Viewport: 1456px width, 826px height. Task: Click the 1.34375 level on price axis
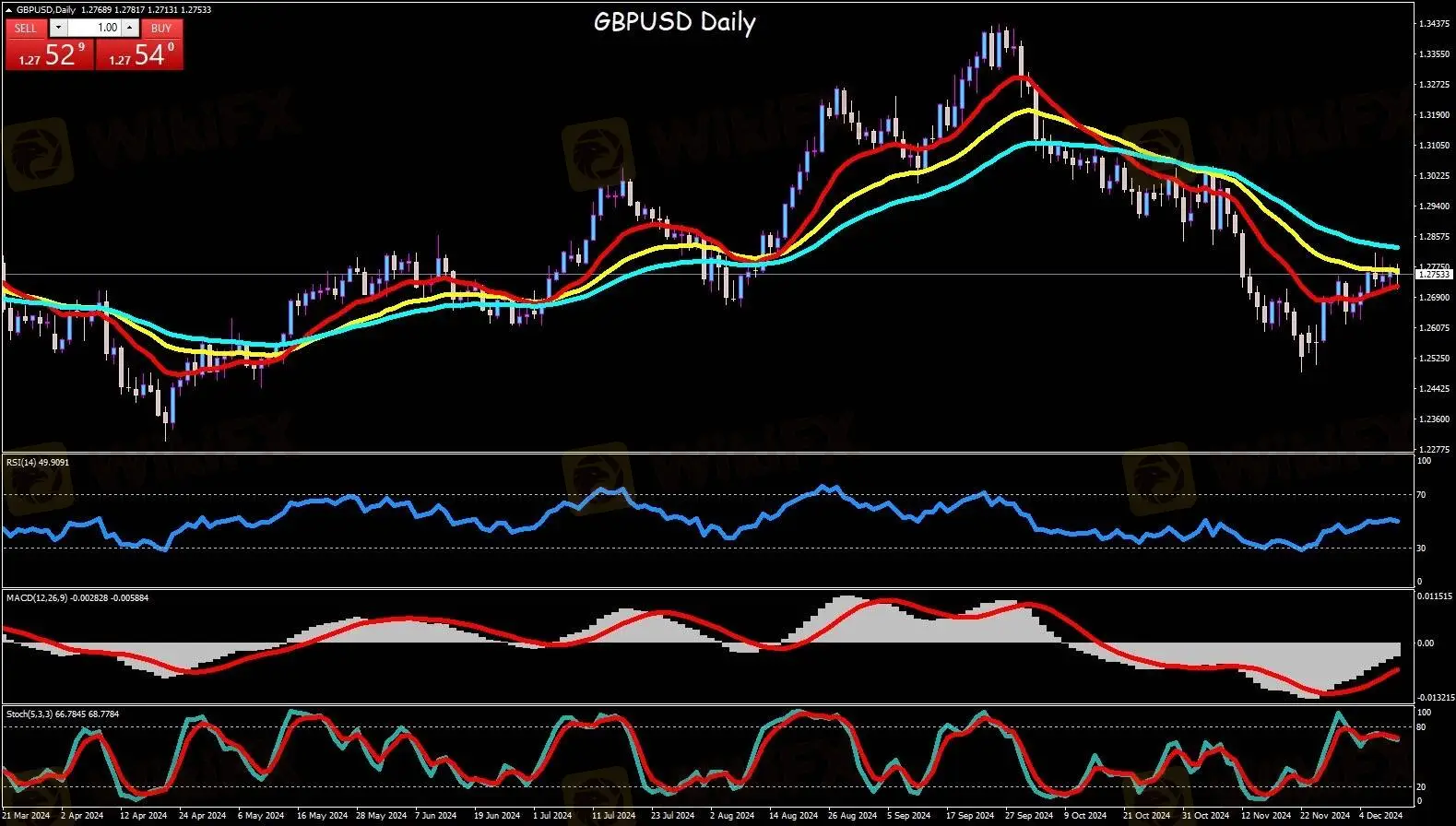1433,24
